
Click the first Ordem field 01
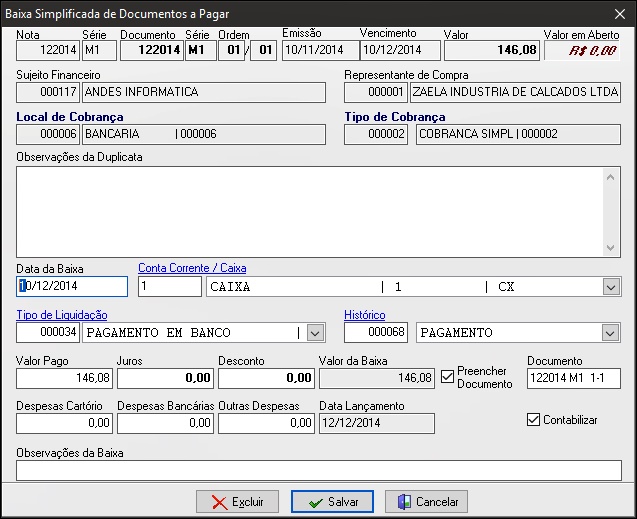(232, 51)
